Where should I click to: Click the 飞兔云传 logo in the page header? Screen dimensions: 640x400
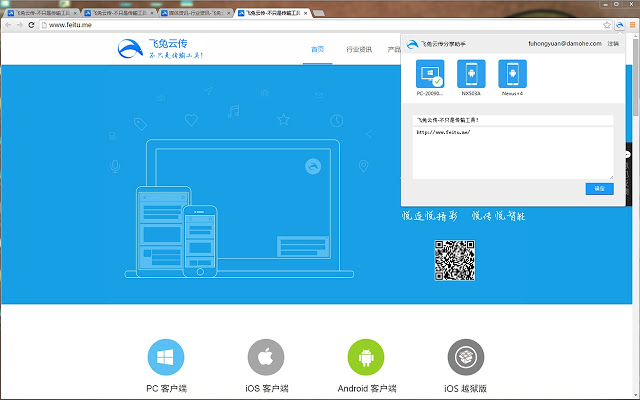point(160,49)
